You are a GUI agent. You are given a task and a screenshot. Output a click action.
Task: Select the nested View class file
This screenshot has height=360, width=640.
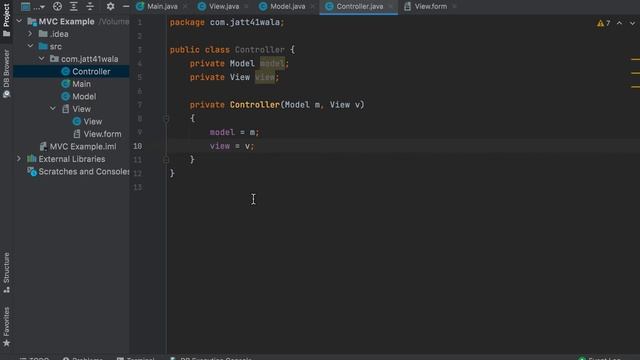pos(93,121)
